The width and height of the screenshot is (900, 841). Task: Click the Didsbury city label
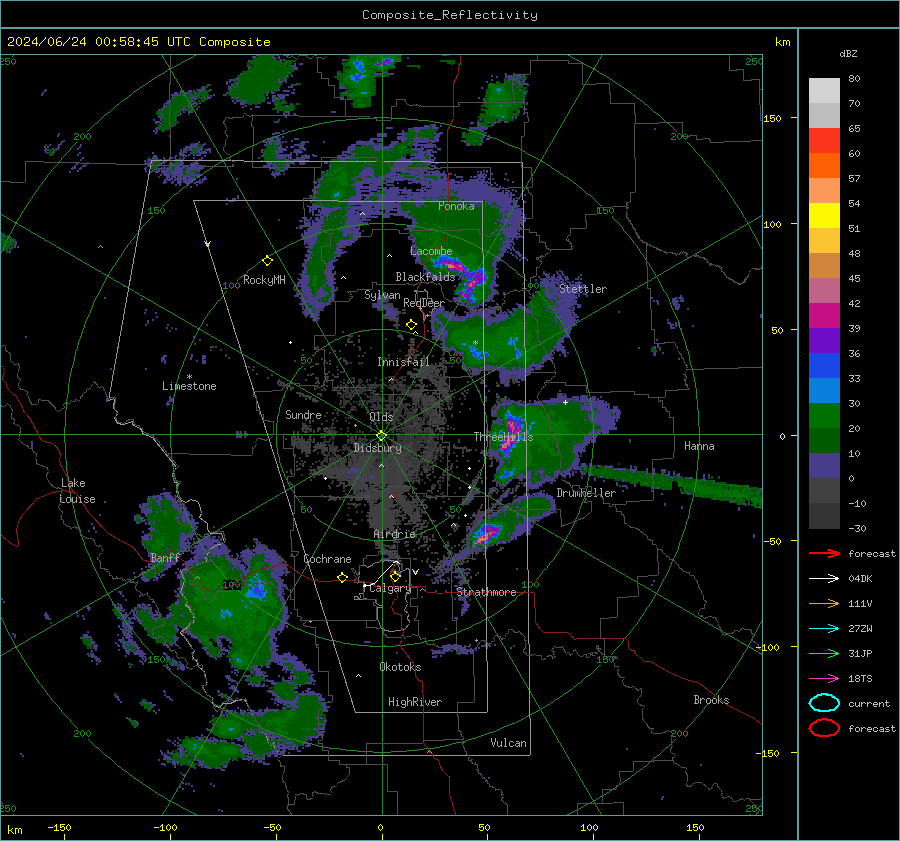(x=377, y=448)
